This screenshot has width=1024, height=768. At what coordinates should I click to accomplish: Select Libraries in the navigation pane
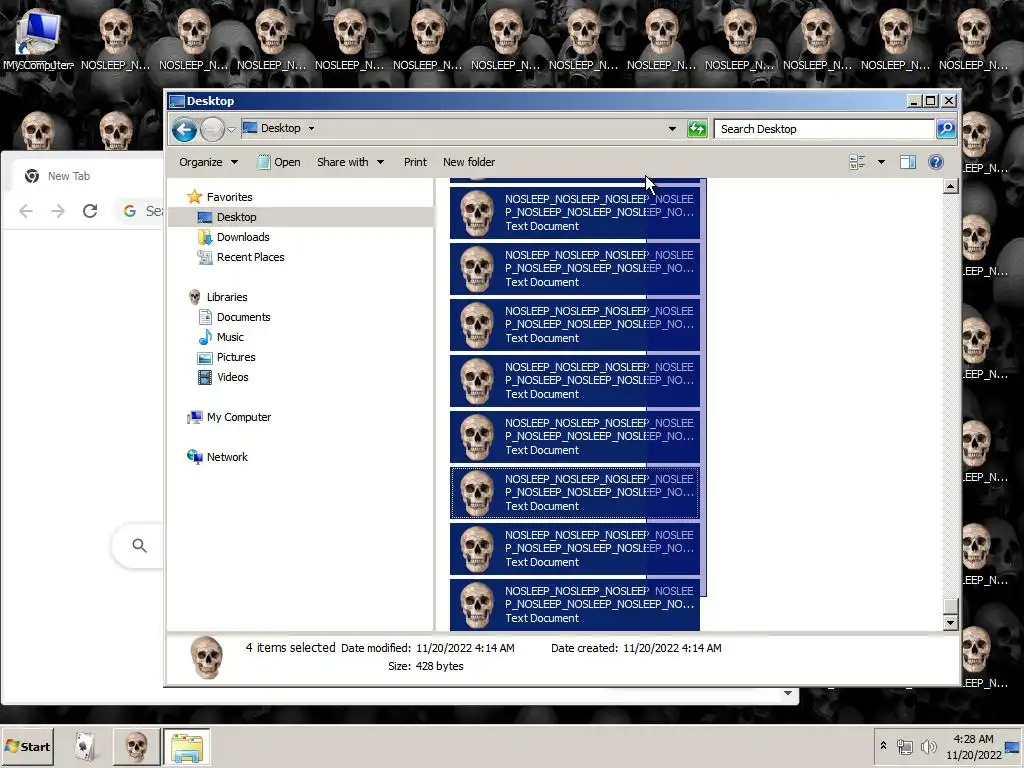pos(227,297)
